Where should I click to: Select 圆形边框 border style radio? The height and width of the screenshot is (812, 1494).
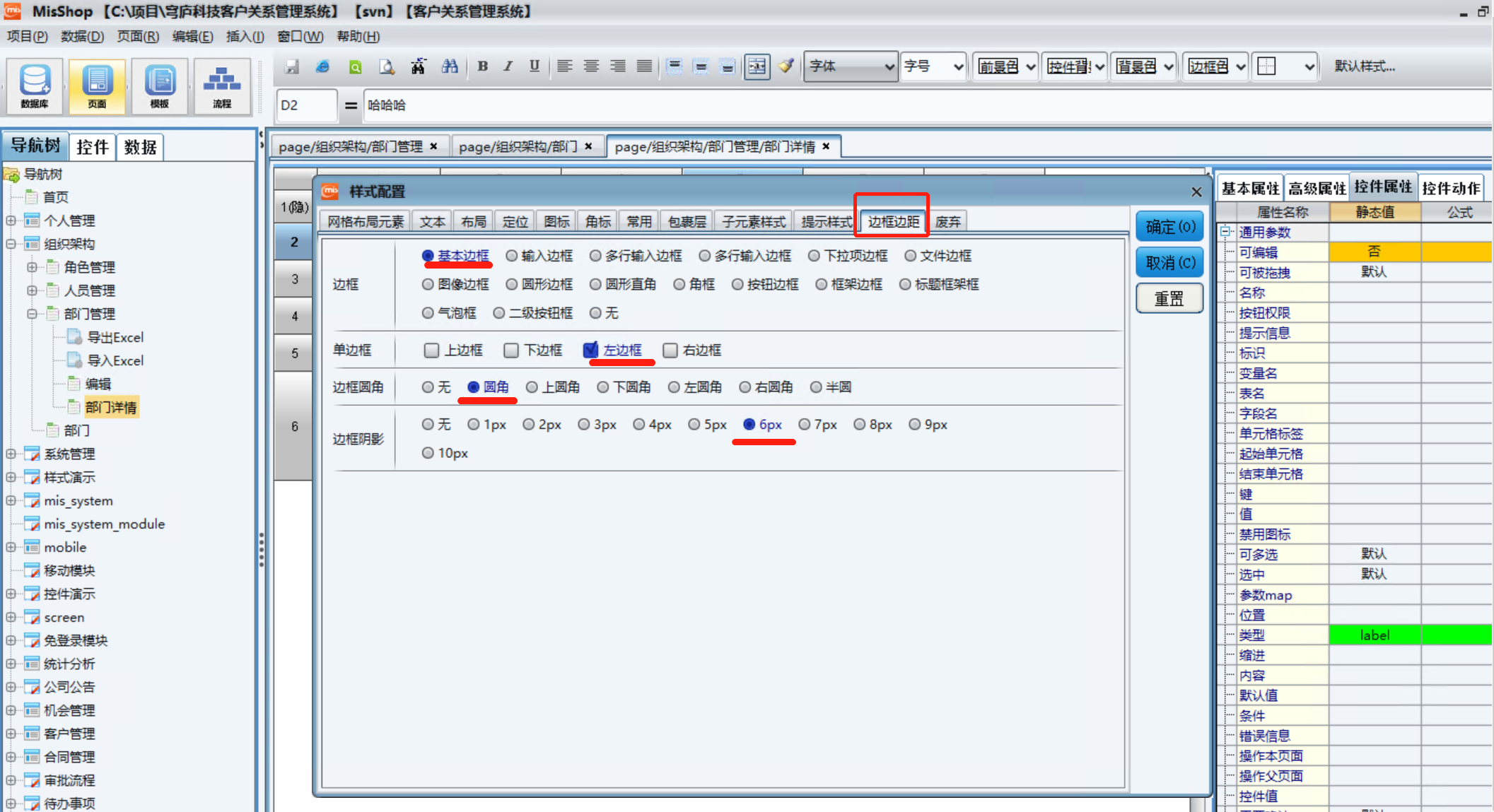click(511, 284)
